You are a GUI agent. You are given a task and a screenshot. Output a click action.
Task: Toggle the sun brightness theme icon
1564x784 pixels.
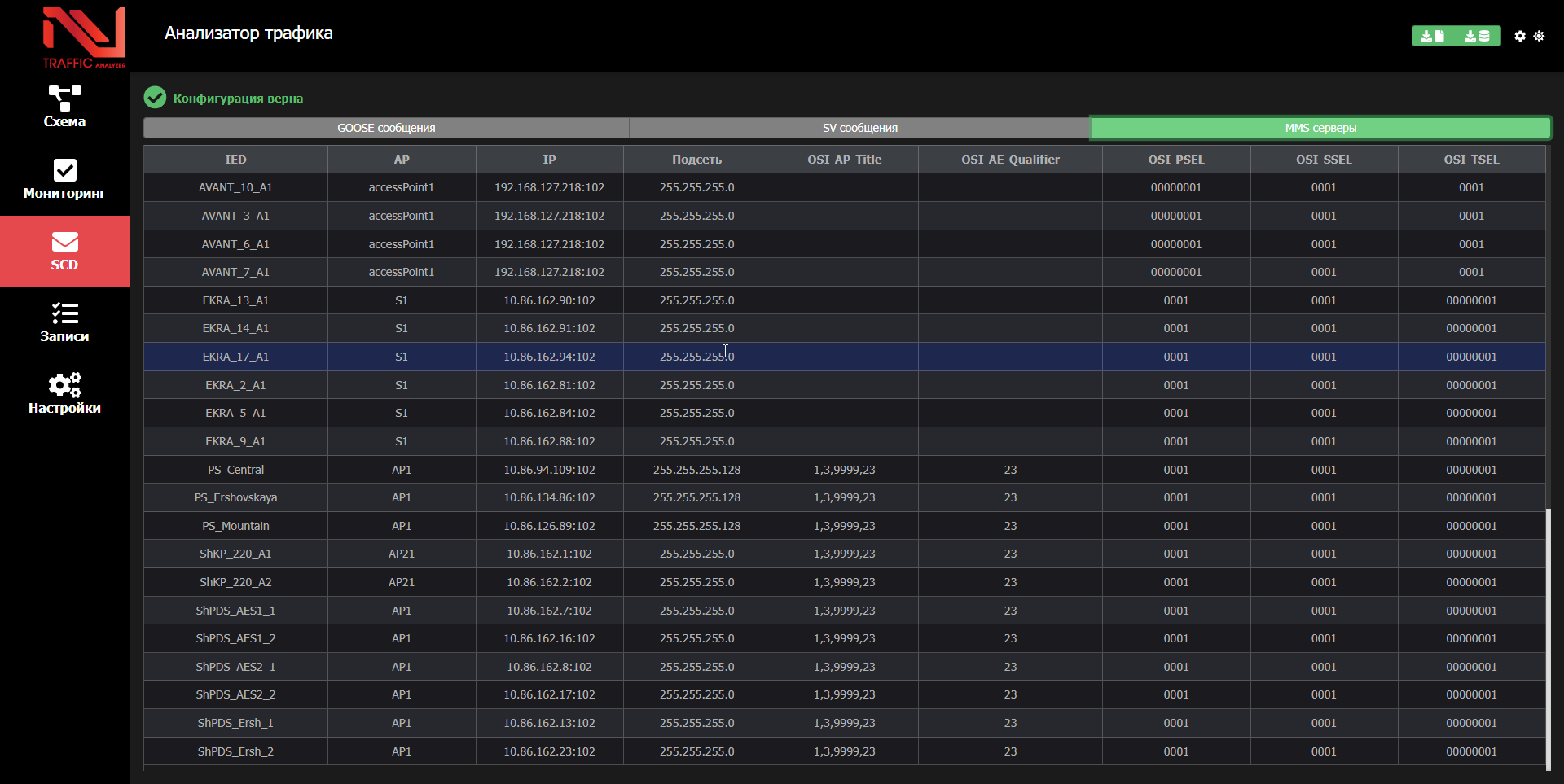point(1539,36)
